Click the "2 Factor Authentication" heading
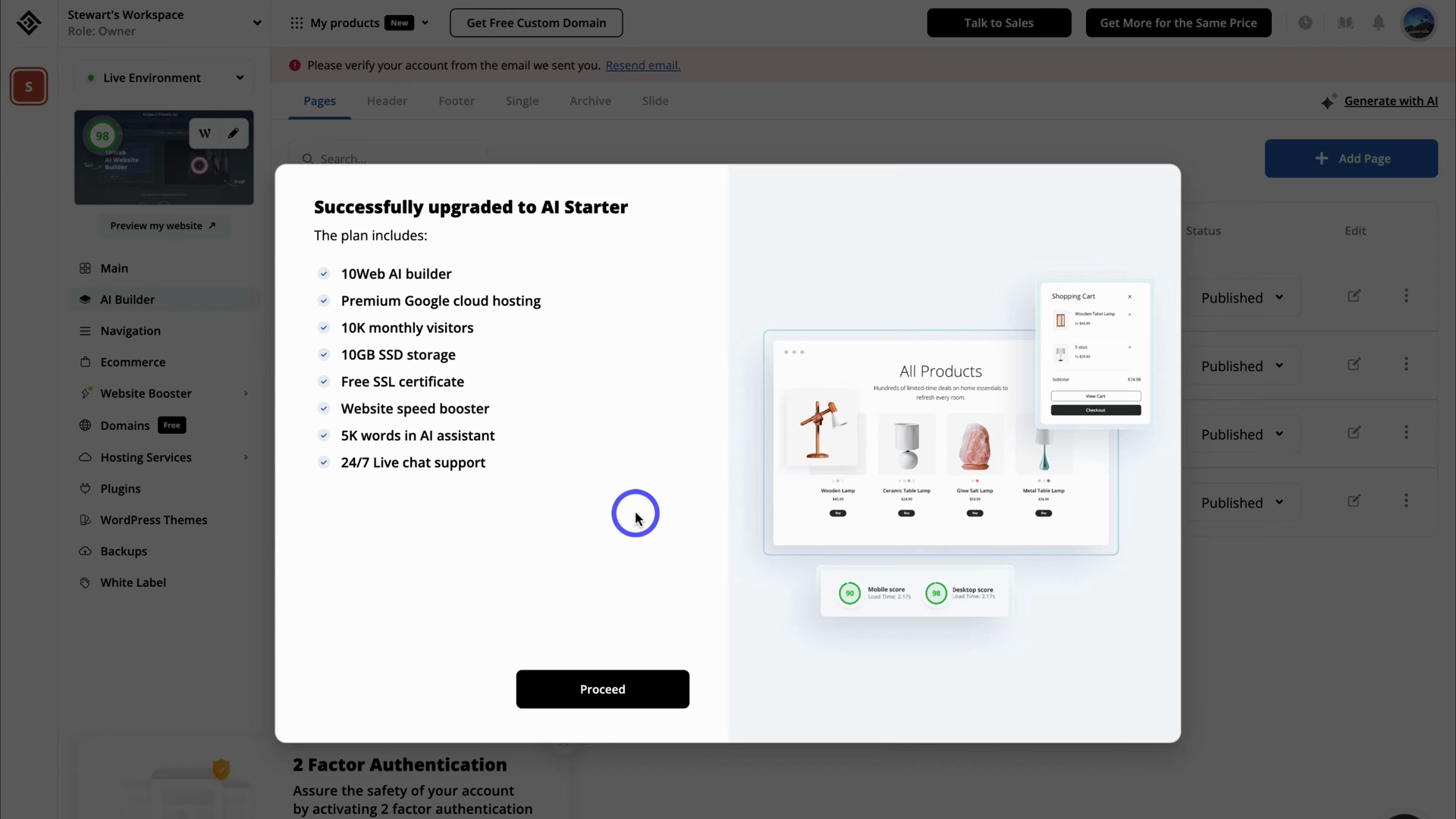The width and height of the screenshot is (1456, 819). (400, 764)
